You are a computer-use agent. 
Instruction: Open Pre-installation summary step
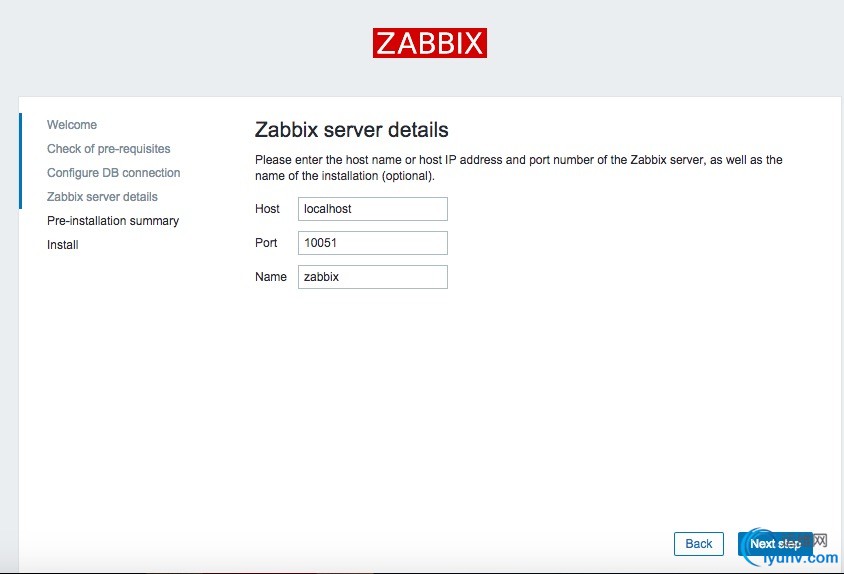click(112, 221)
